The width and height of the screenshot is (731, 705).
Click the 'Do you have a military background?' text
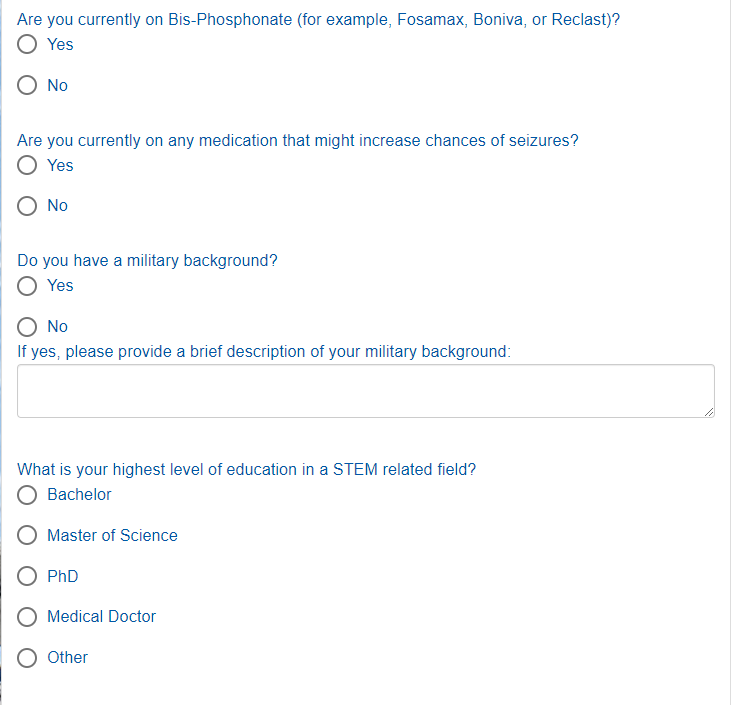point(147,260)
